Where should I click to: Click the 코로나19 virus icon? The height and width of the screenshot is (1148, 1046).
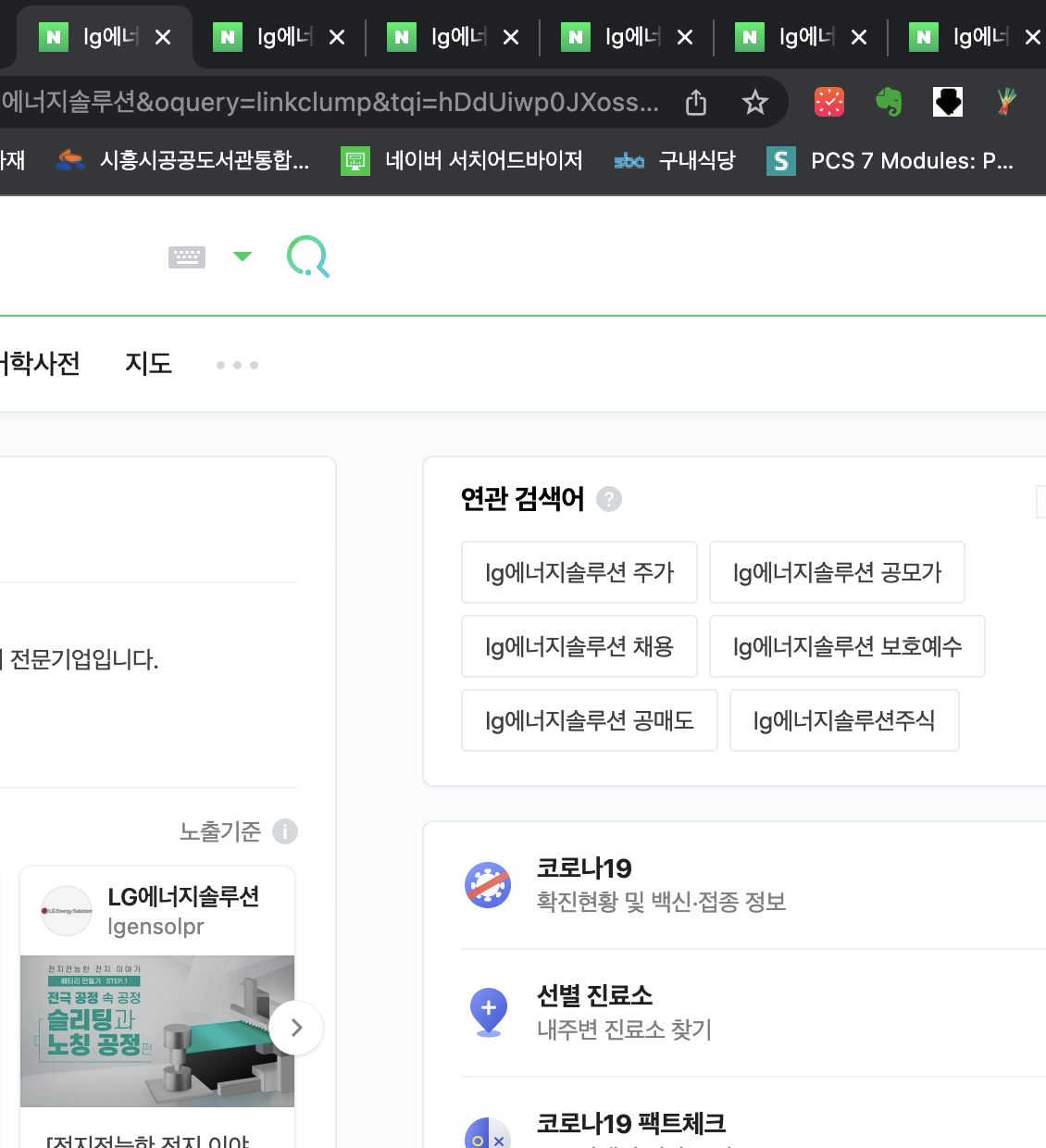(x=488, y=885)
